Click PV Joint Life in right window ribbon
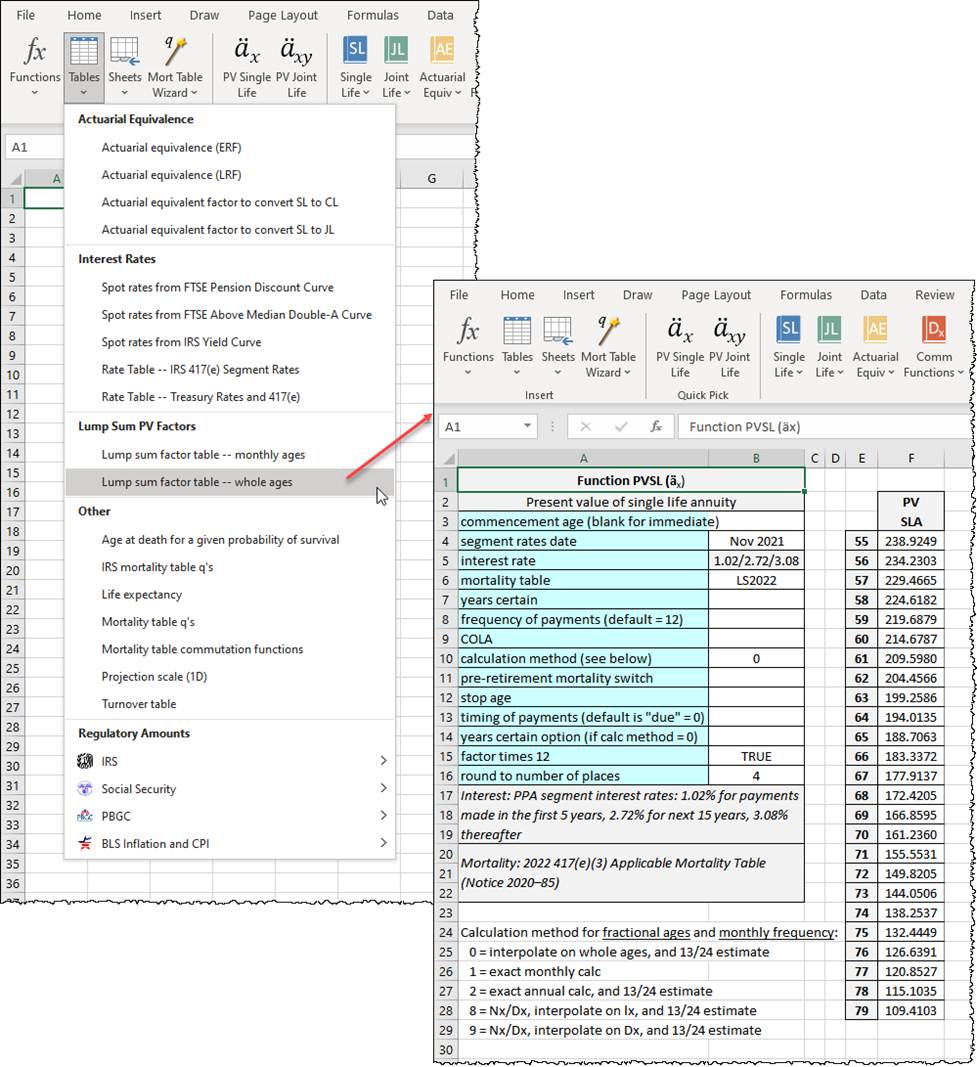977x1067 pixels. click(730, 346)
